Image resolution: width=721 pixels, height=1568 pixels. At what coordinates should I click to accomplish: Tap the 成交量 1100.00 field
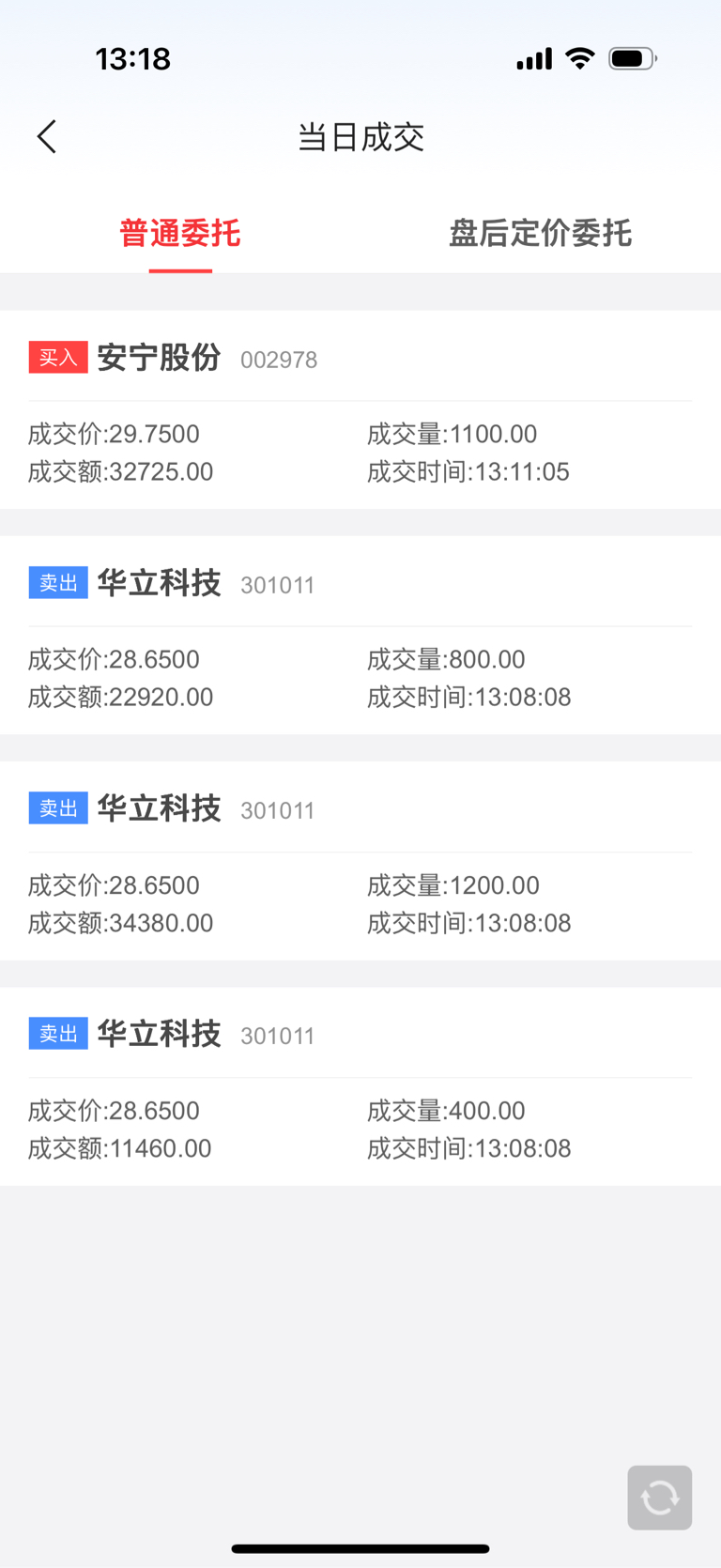[453, 434]
